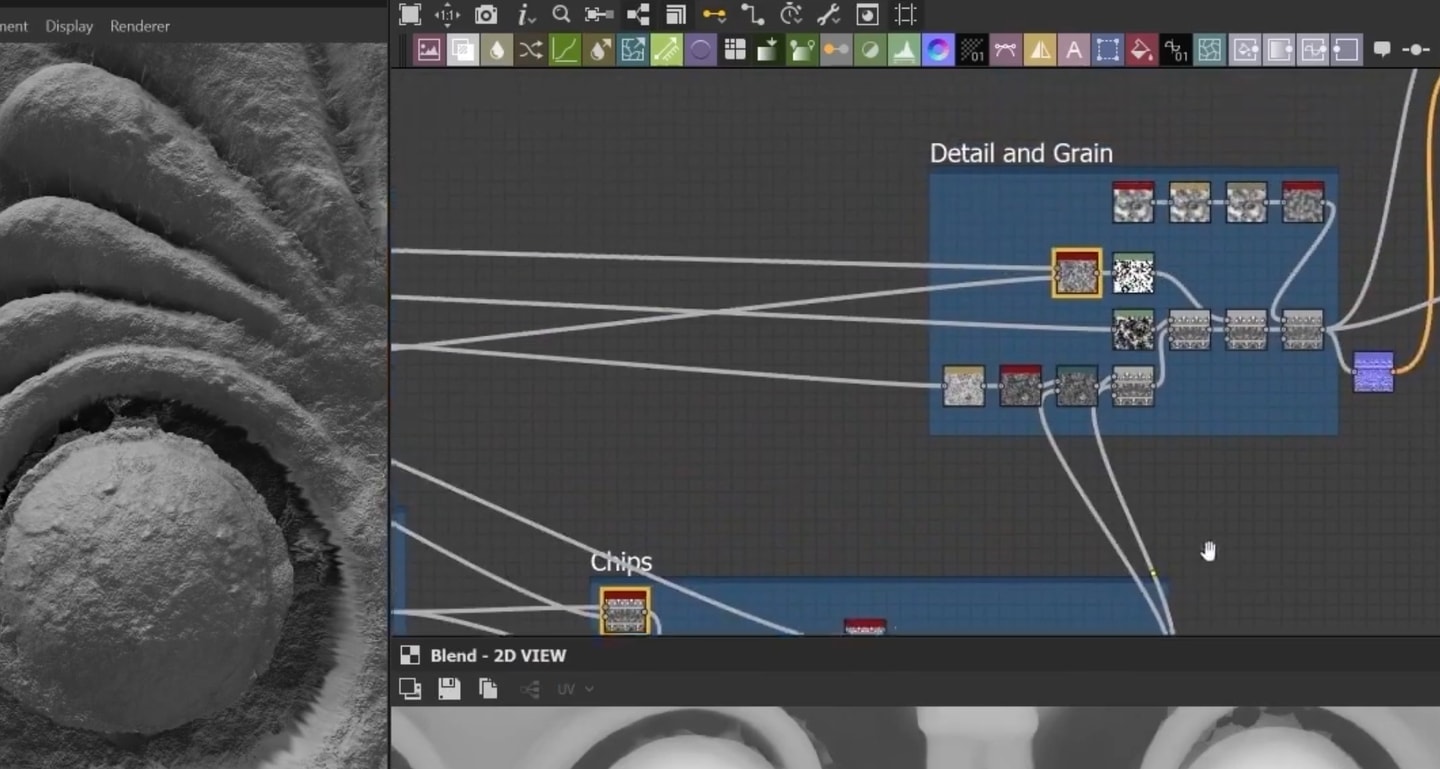Image resolution: width=1440 pixels, height=769 pixels.
Task: Add a Normal node (rainbow circle)
Action: point(938,50)
